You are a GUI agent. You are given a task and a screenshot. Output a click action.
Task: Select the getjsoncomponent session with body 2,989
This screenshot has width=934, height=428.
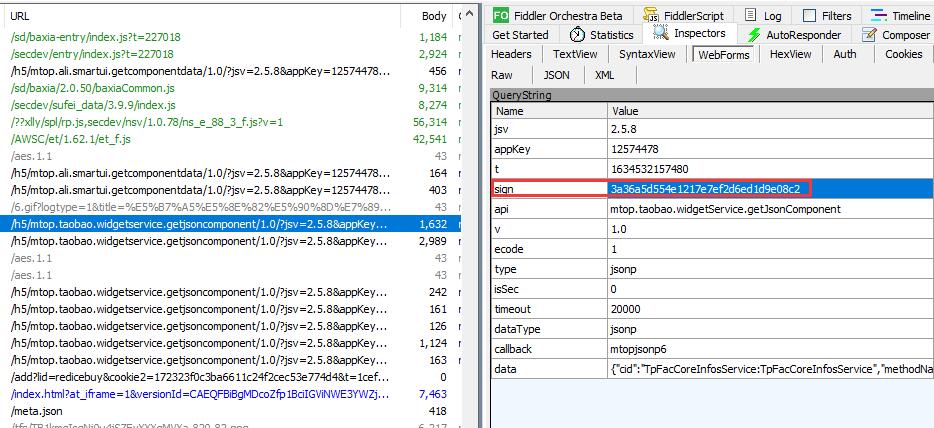pyautogui.click(x=229, y=241)
